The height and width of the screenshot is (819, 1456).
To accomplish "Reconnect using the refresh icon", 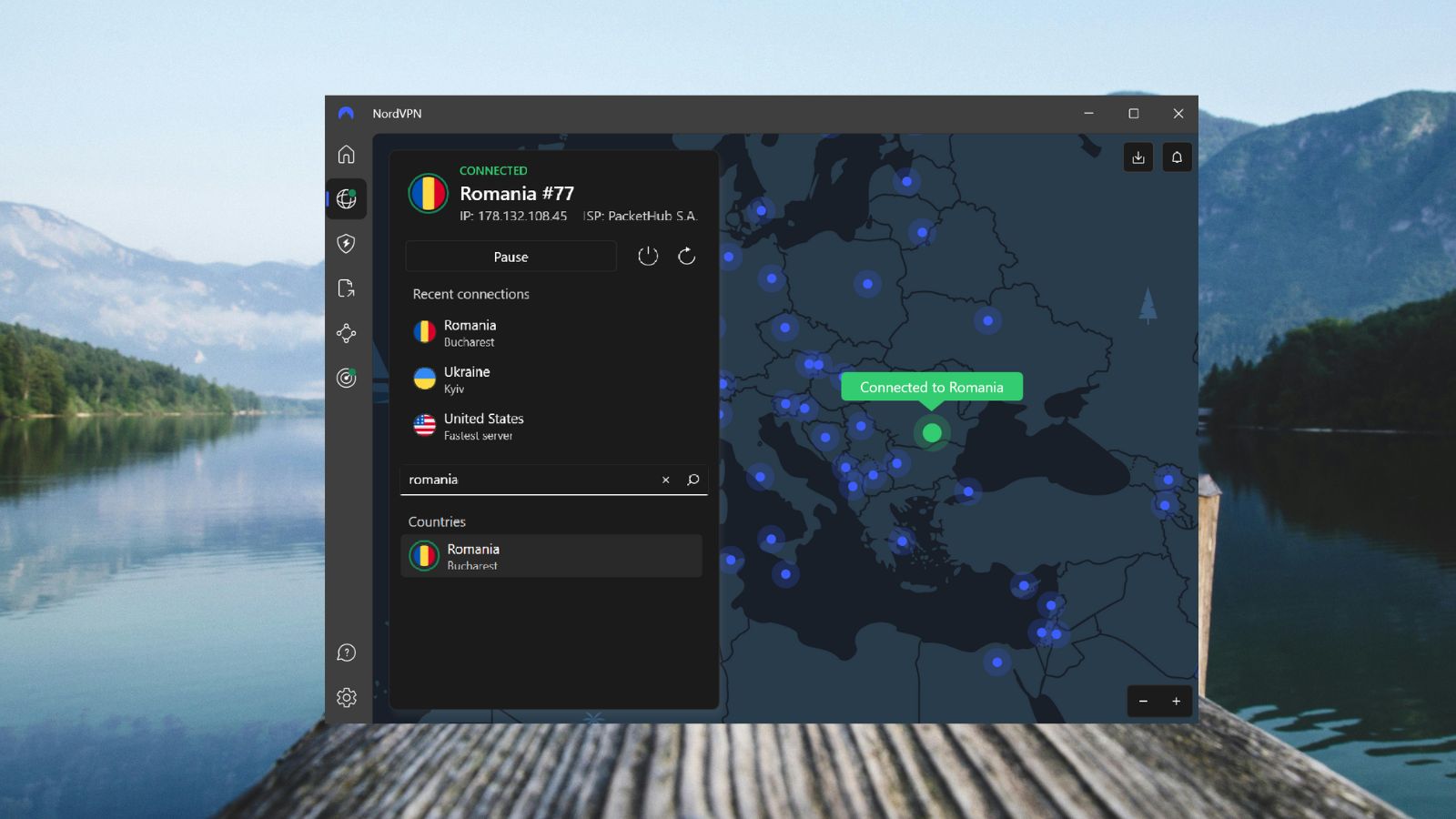I will (686, 256).
